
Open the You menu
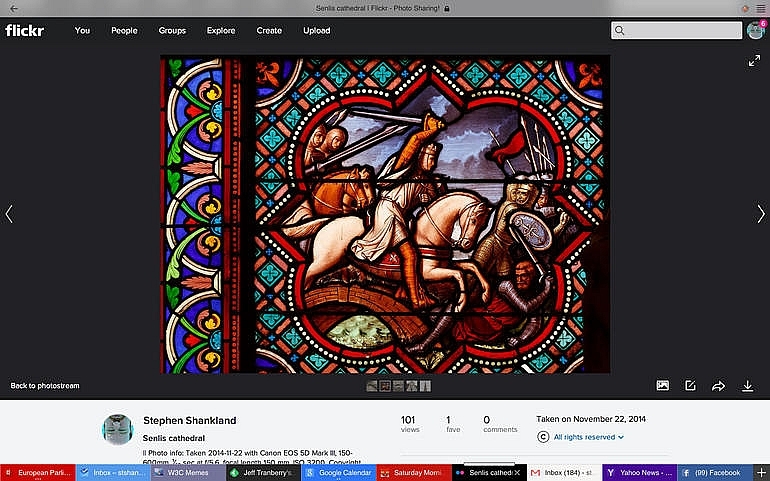(82, 30)
